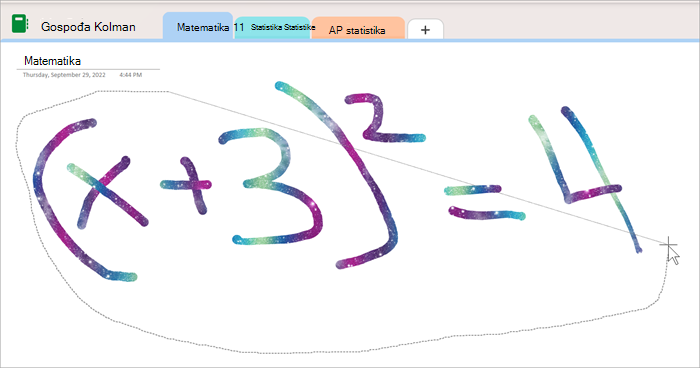Screen dimensions: 700x368
Task: Click the green notebook icon
Action: (20, 24)
